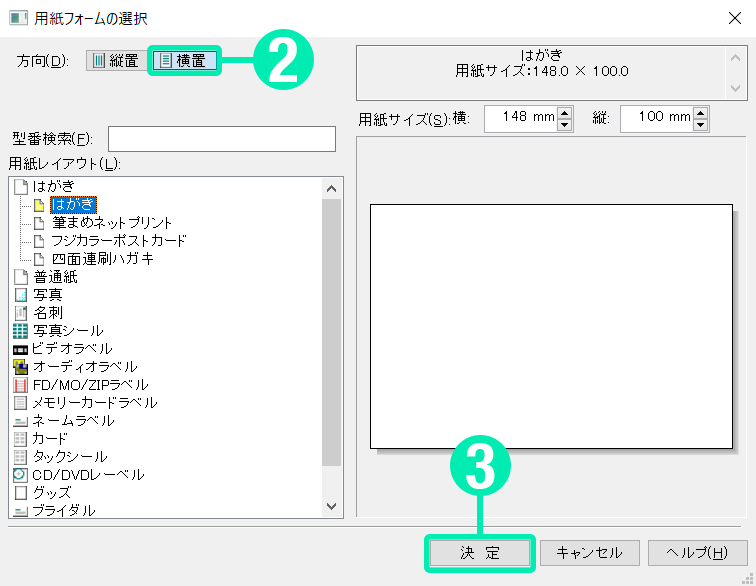Click the CD/DVDレーベル disc icon
756x586 pixels.
(20, 475)
